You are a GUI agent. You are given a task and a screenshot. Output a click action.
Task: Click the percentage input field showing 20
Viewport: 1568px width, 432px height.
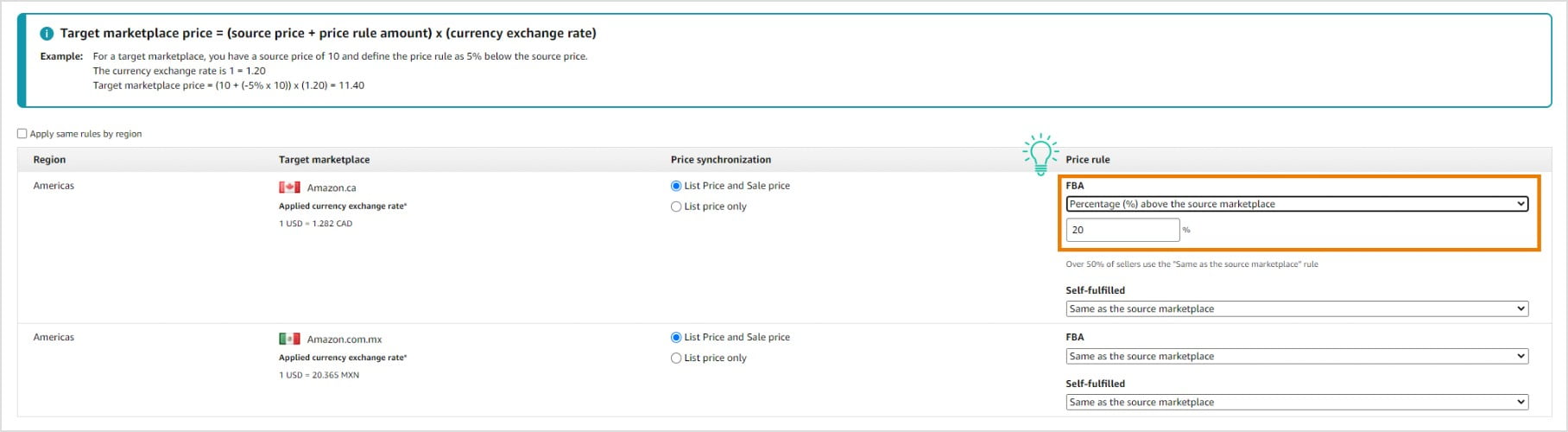(x=1122, y=230)
